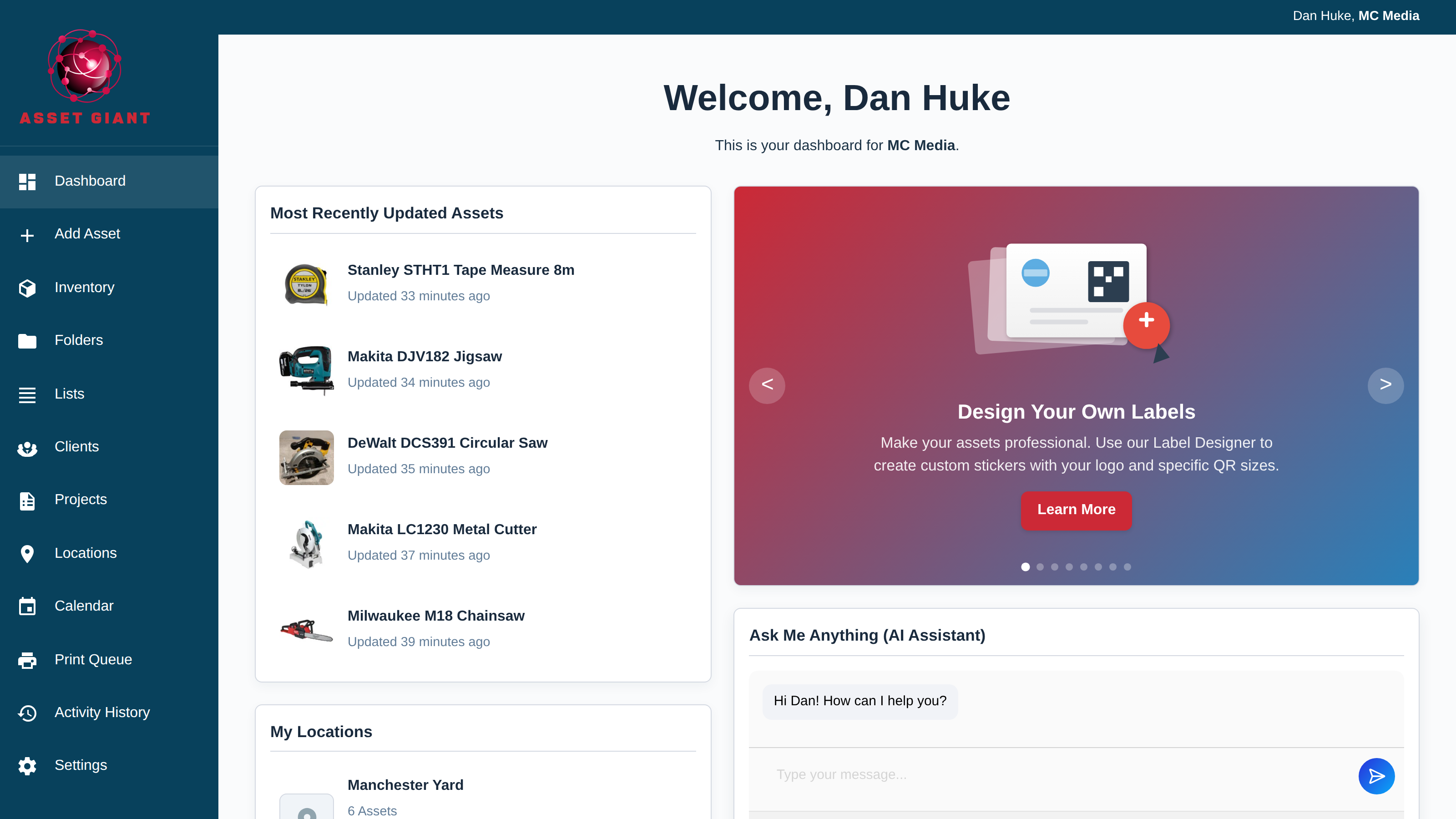Click the Dashboard grid icon
Screen dimensions: 1456x819
click(27, 182)
